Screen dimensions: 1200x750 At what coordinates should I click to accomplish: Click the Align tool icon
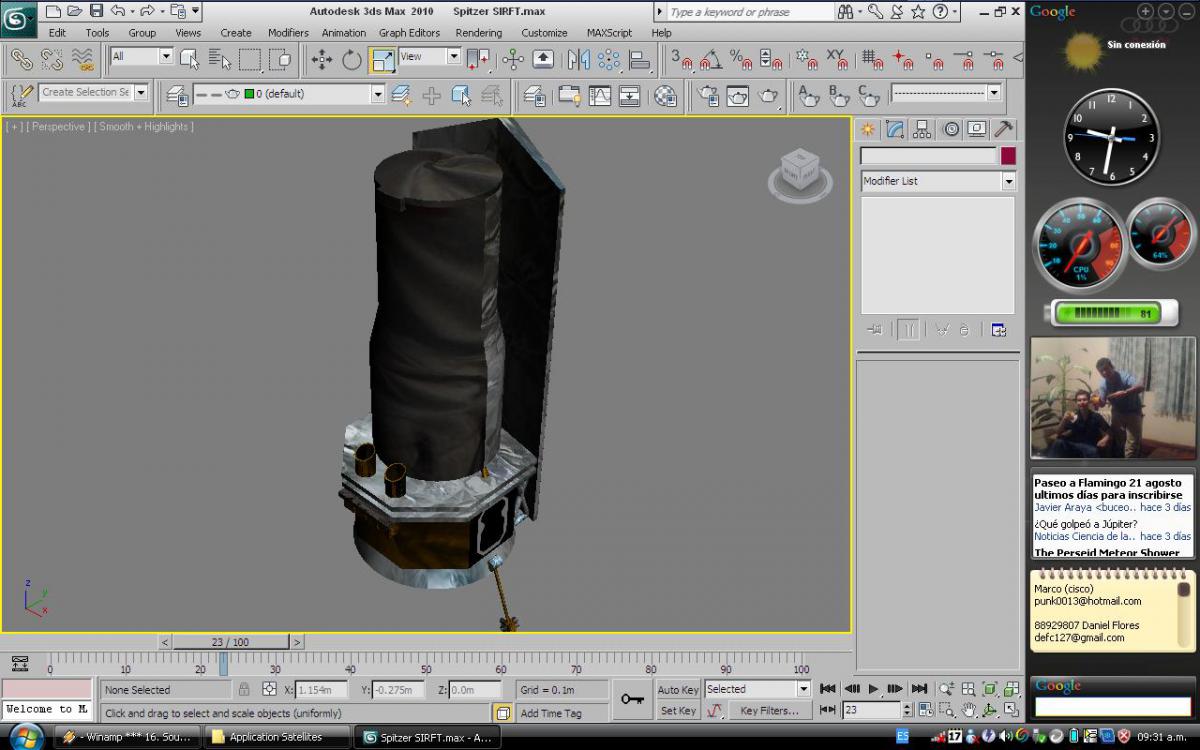639,60
